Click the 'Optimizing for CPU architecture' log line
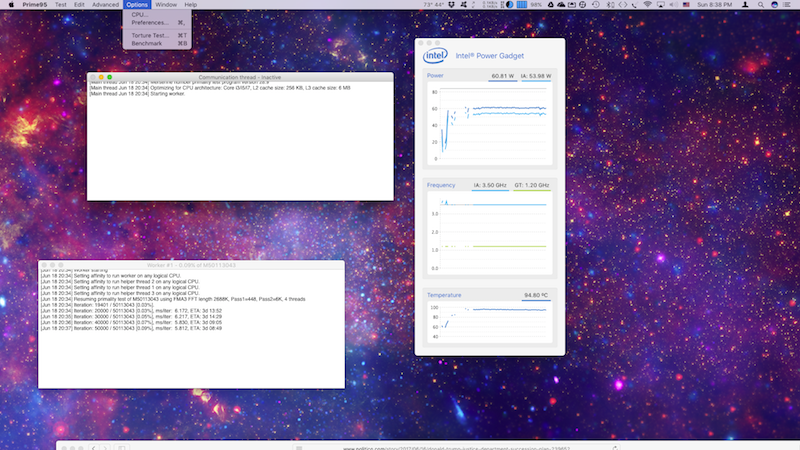The height and width of the screenshot is (450, 800). (220, 88)
